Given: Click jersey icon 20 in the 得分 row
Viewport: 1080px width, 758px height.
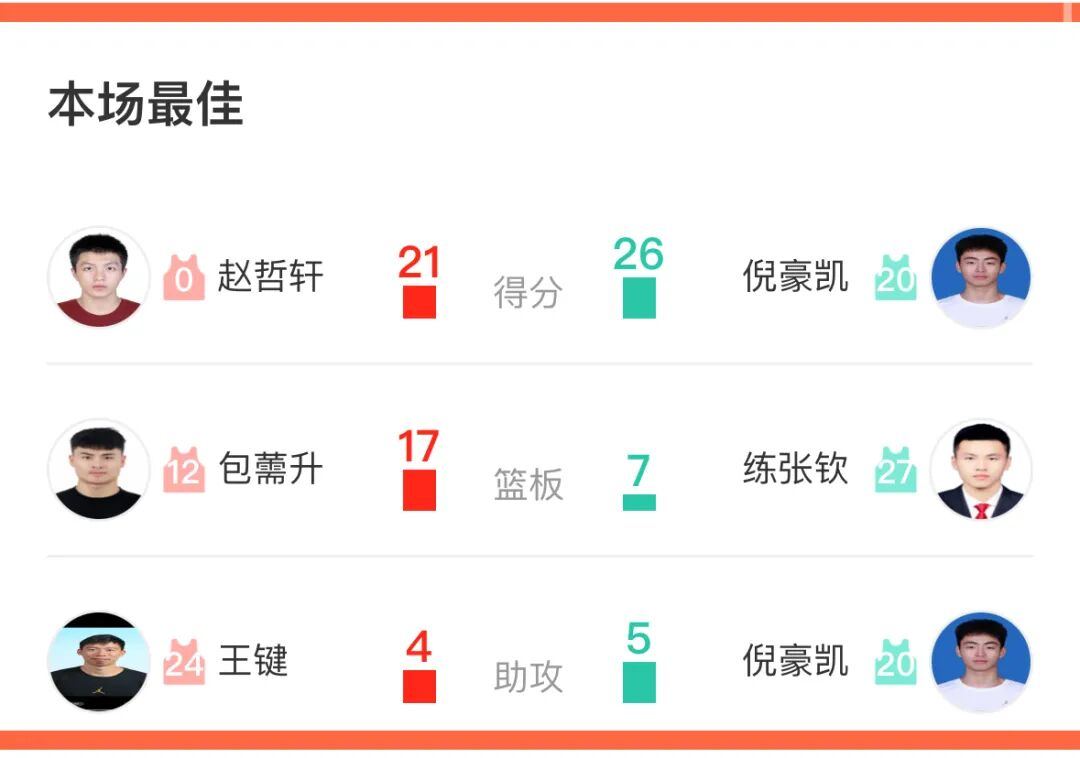Looking at the screenshot, I should click(x=896, y=278).
